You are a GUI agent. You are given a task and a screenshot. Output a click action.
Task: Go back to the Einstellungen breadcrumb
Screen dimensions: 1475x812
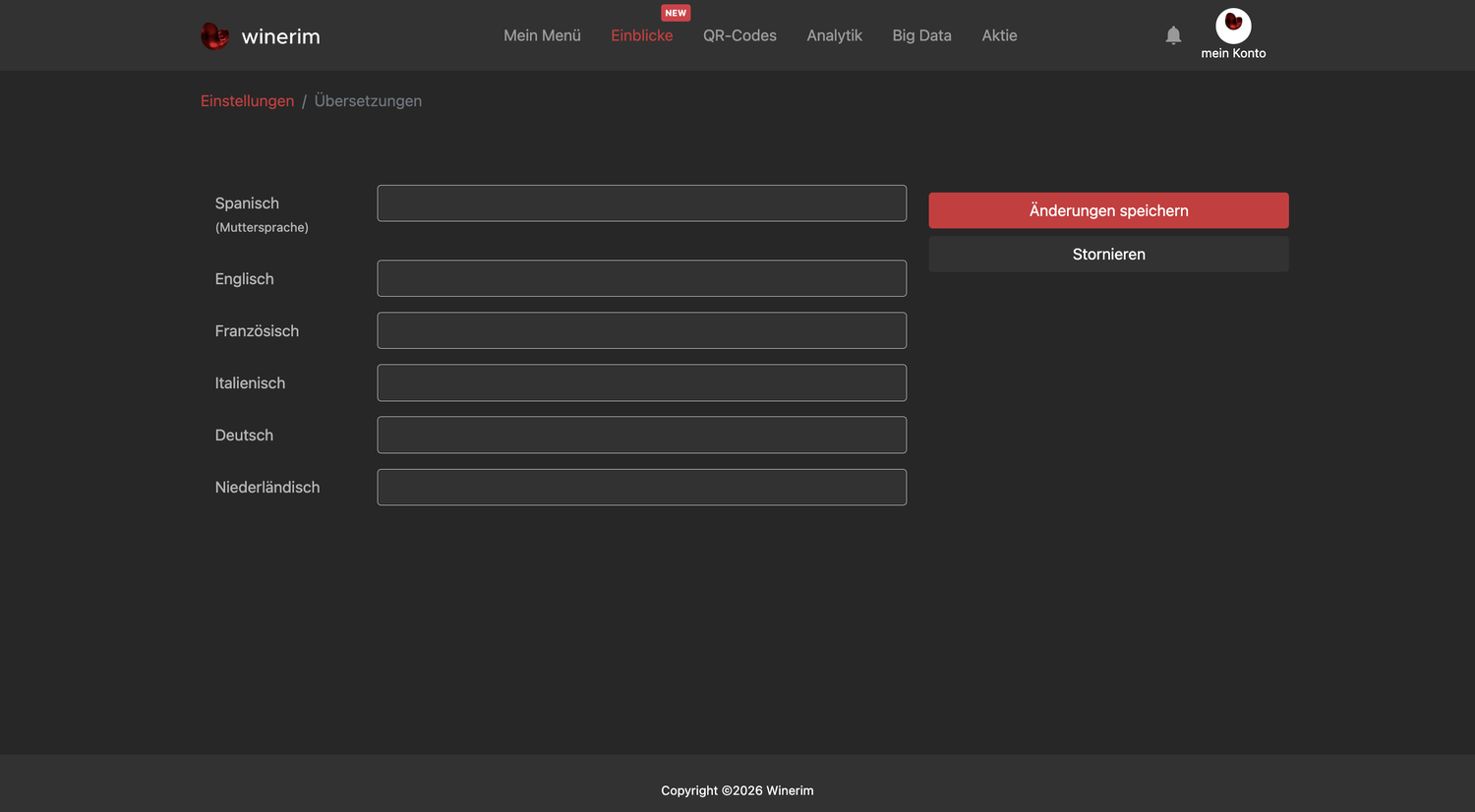click(247, 101)
